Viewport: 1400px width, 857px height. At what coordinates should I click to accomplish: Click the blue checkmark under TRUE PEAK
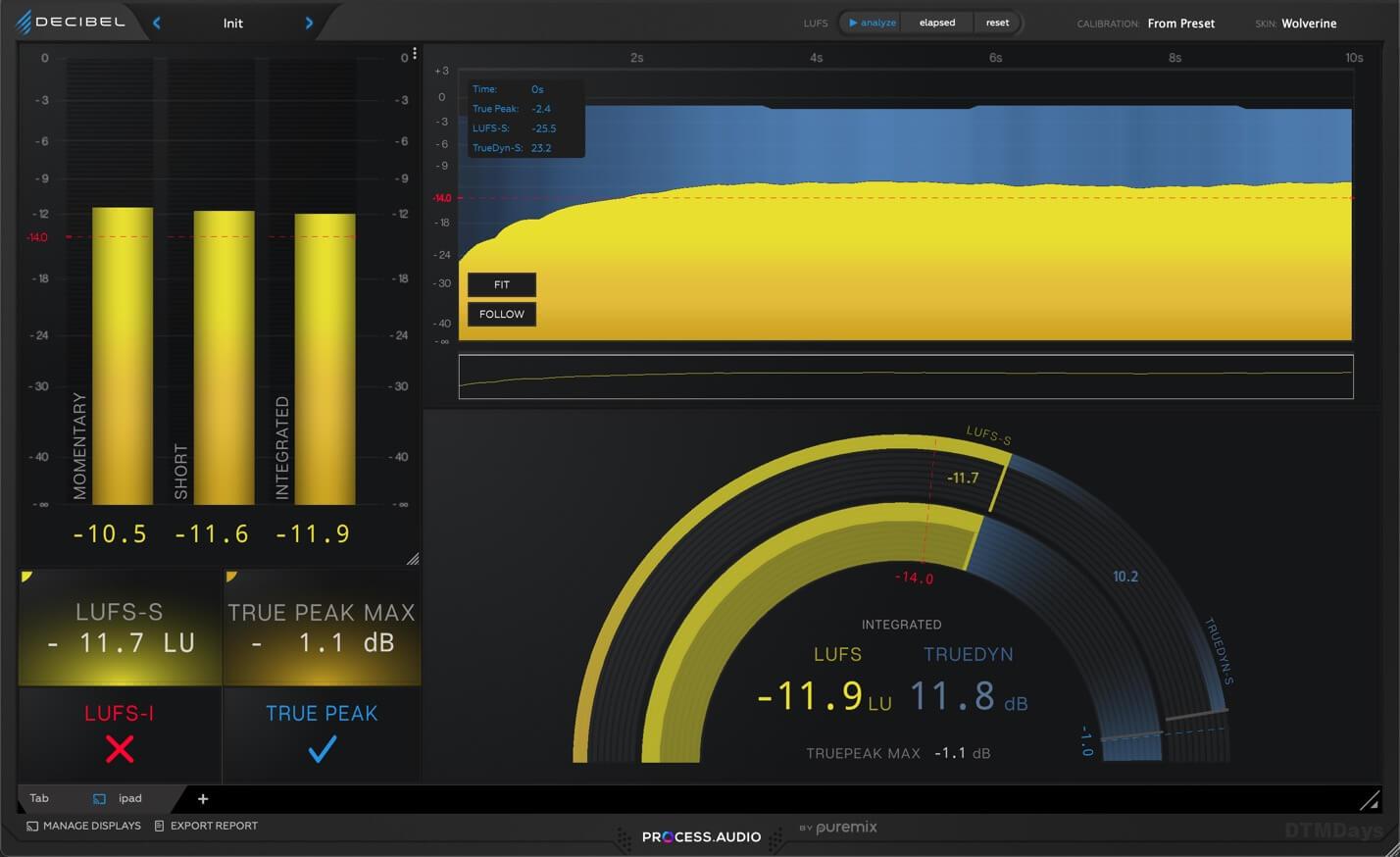[x=322, y=748]
